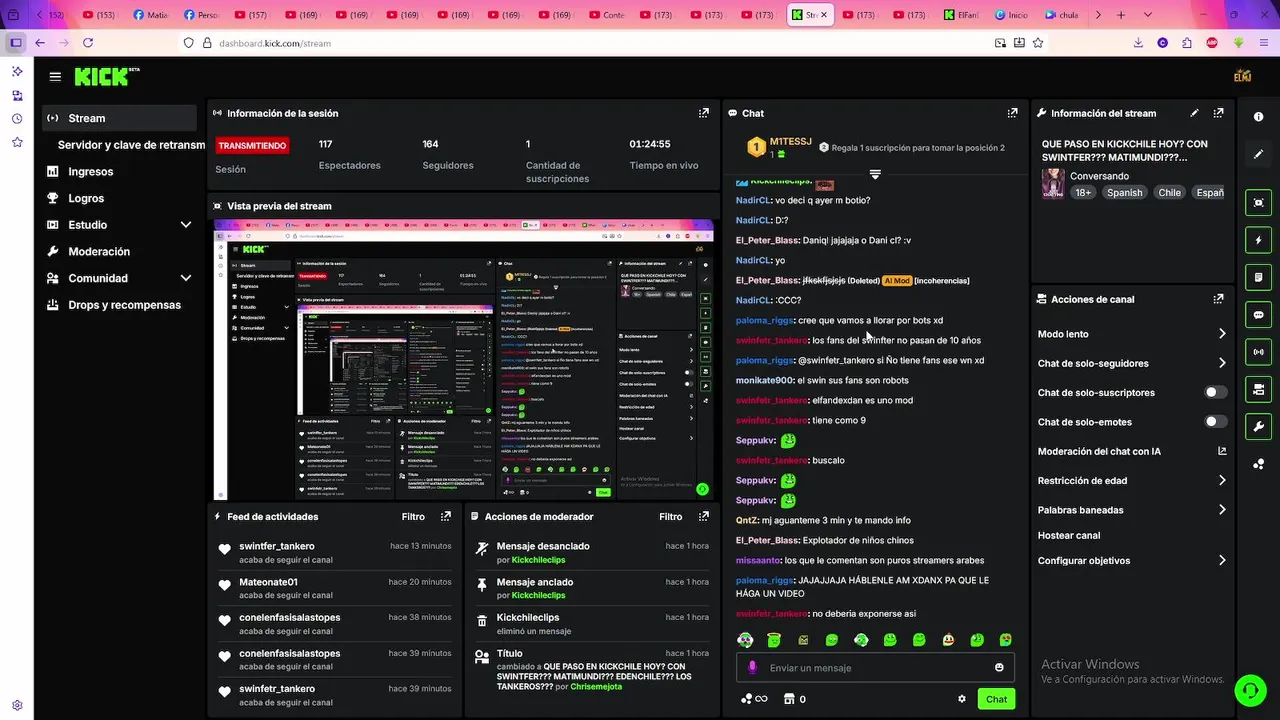Click the info icon in right toolbar

click(1258, 117)
